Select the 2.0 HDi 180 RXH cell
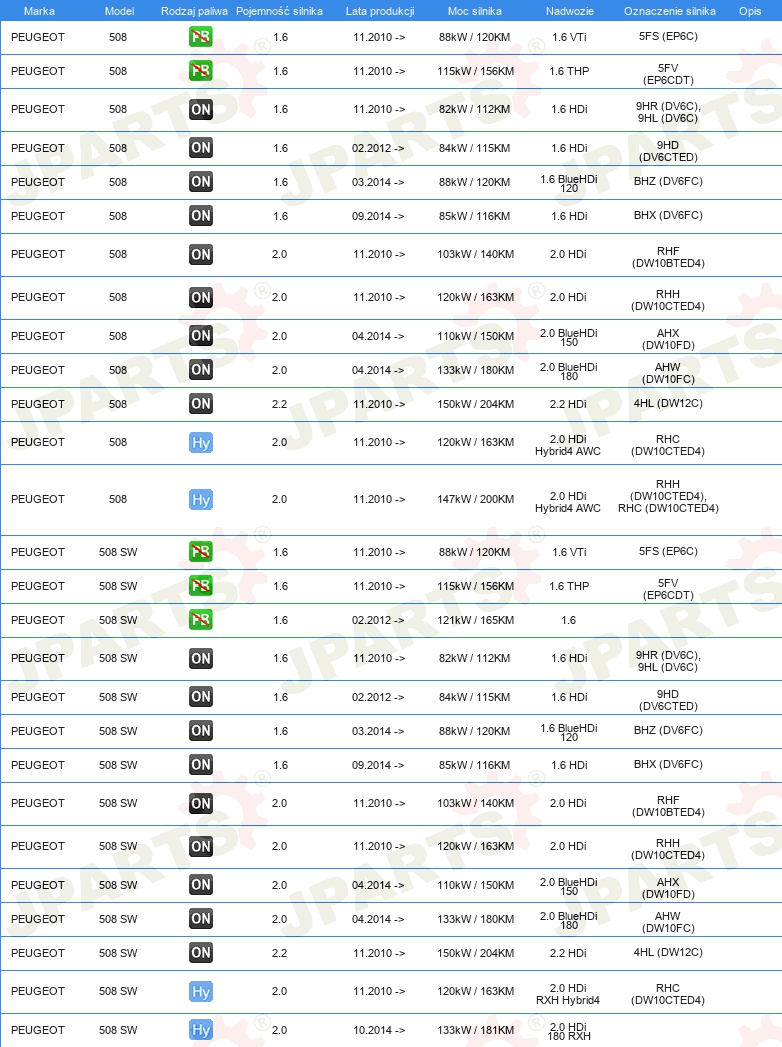This screenshot has width=782, height=1047. coord(568,1032)
